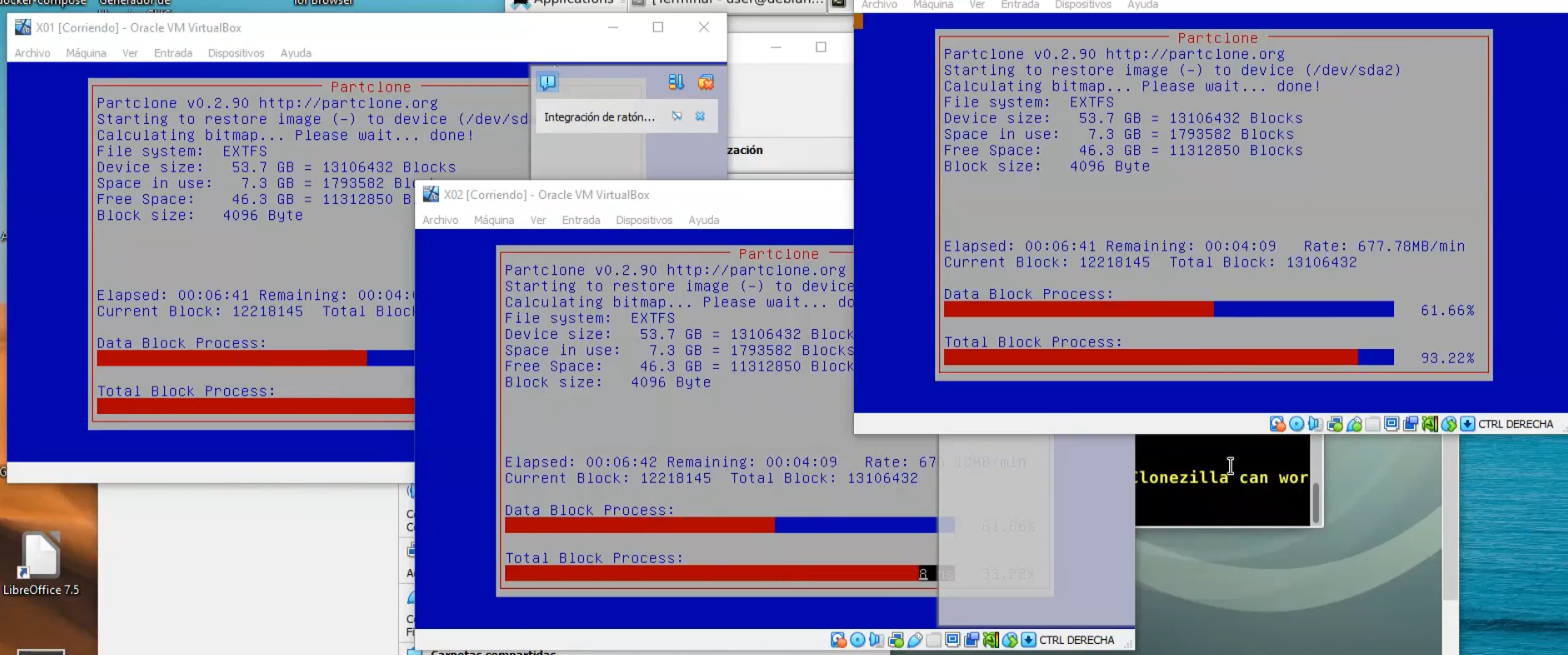Click keyboard capture arrow icon in X02 status bar
This screenshot has width=1568, height=655.
(1028, 640)
